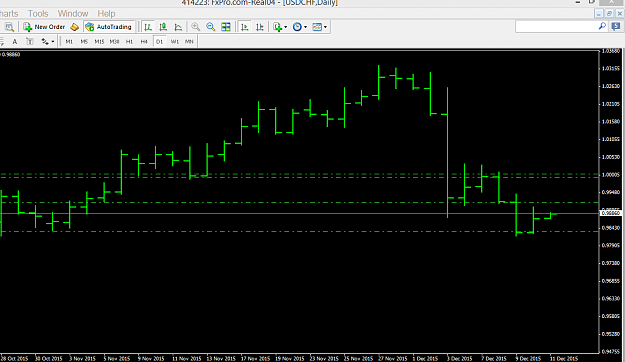Expand the periods dropdown arrow

(x=305, y=27)
